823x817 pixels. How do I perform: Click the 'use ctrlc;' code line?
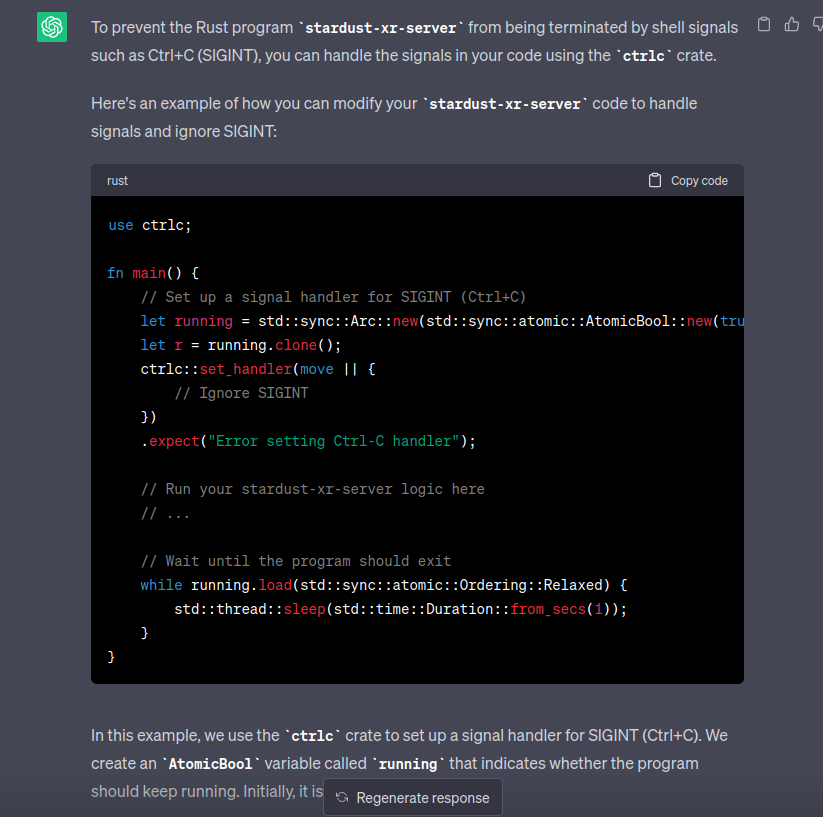pyautogui.click(x=150, y=225)
